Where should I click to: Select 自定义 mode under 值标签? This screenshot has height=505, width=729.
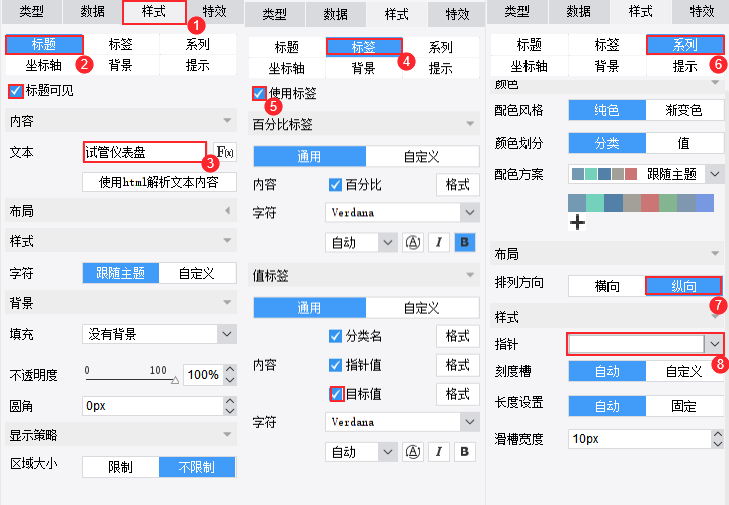click(422, 307)
